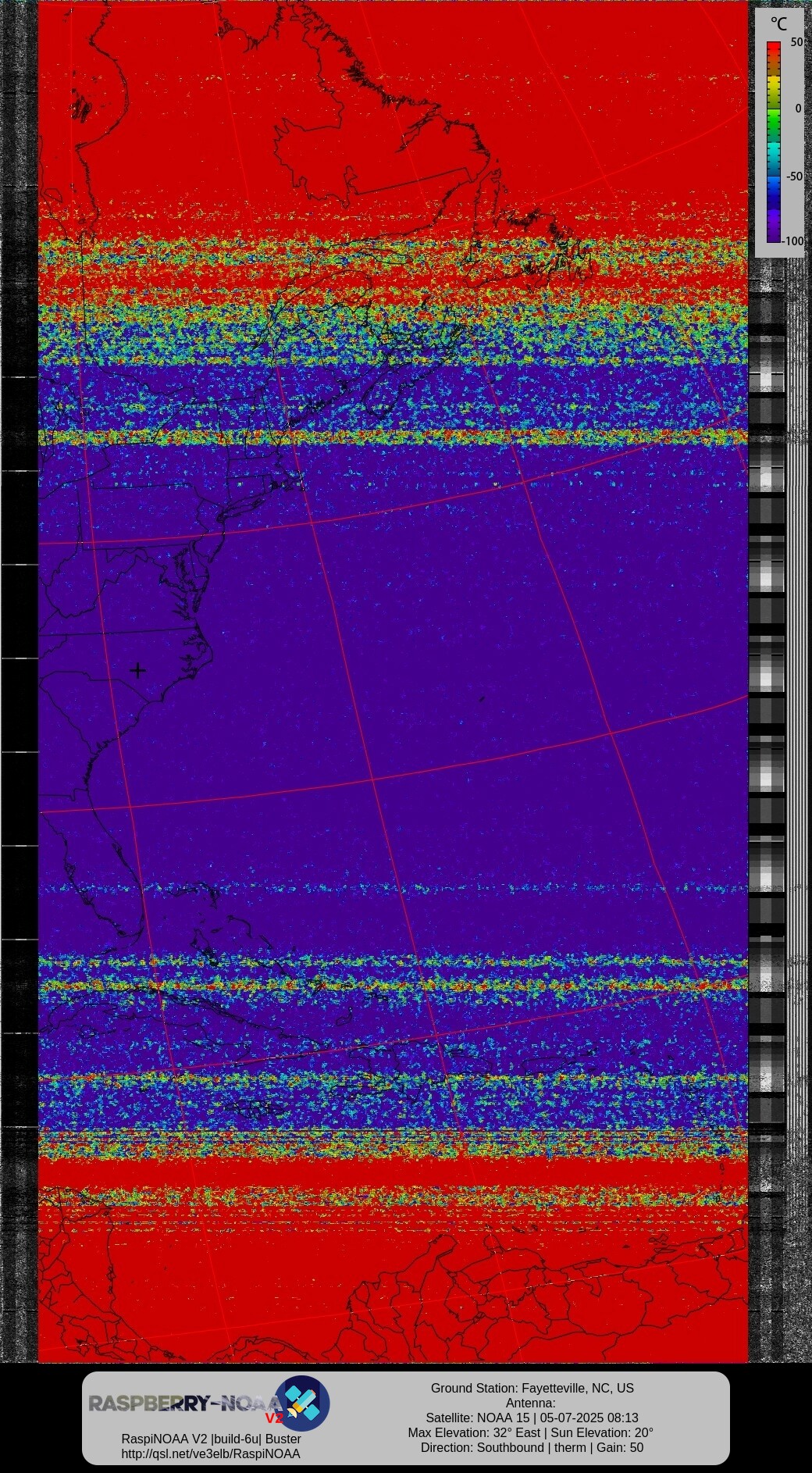Click the '-50' legend value
The image size is (812, 1473).
pos(794,177)
